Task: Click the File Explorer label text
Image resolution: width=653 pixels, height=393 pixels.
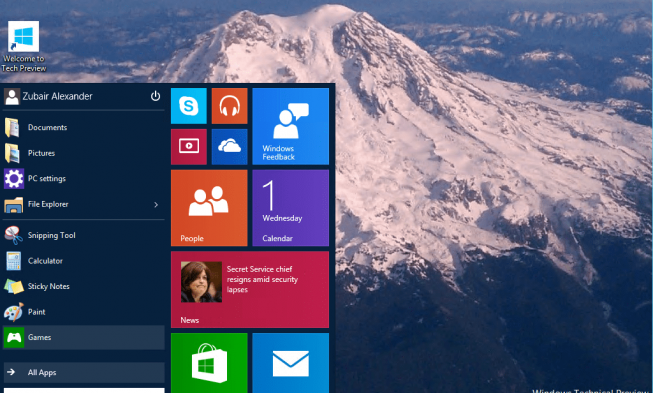Action: point(48,204)
